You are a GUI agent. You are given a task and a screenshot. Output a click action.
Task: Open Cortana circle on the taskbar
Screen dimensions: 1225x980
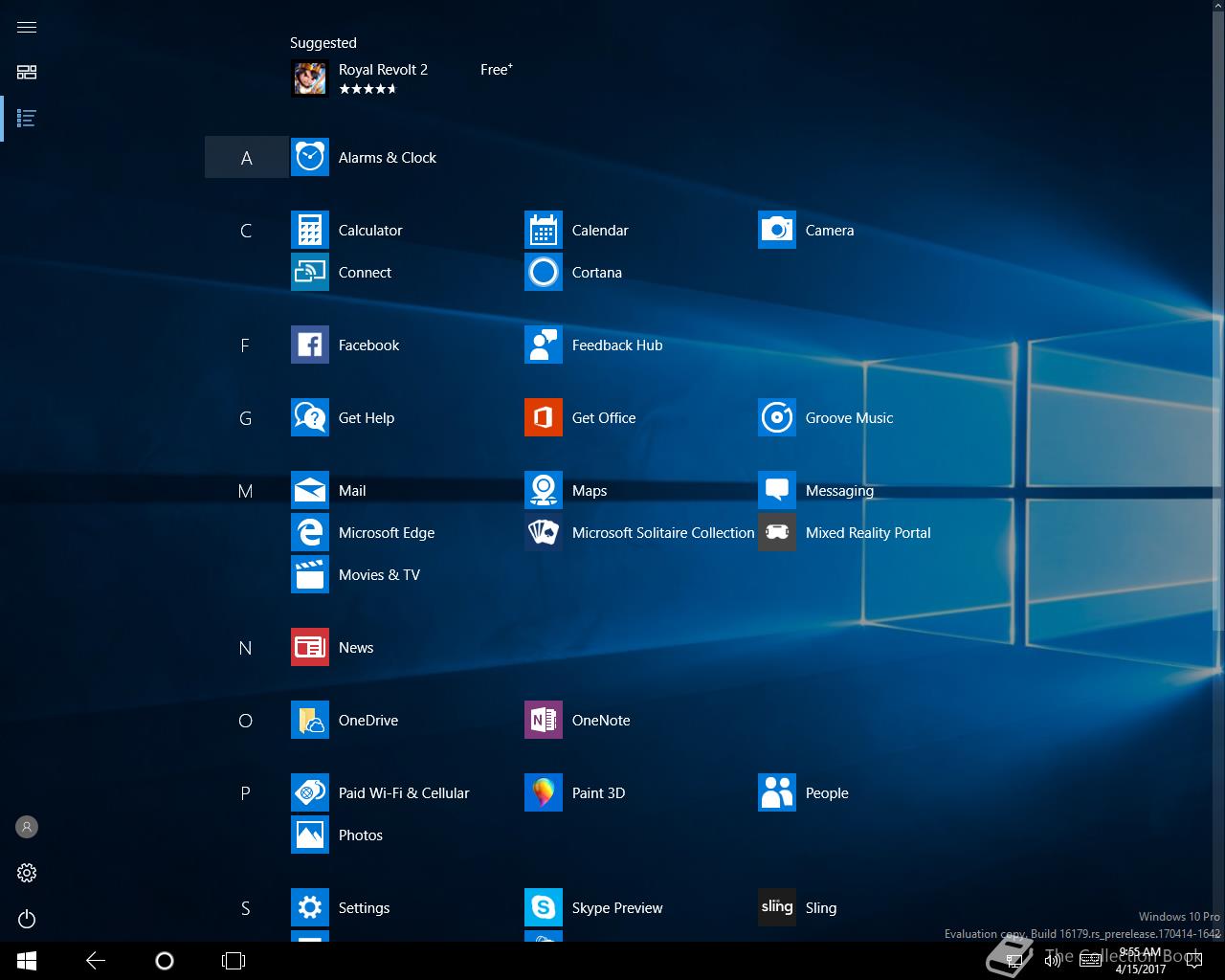[x=165, y=960]
